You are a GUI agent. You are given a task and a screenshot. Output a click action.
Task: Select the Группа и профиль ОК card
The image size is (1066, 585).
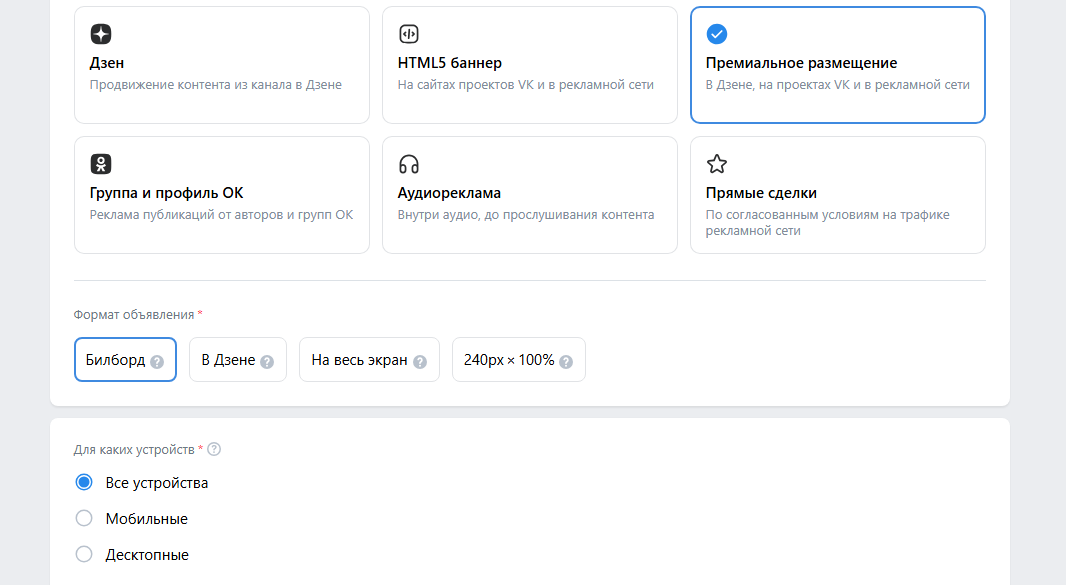[222, 195]
